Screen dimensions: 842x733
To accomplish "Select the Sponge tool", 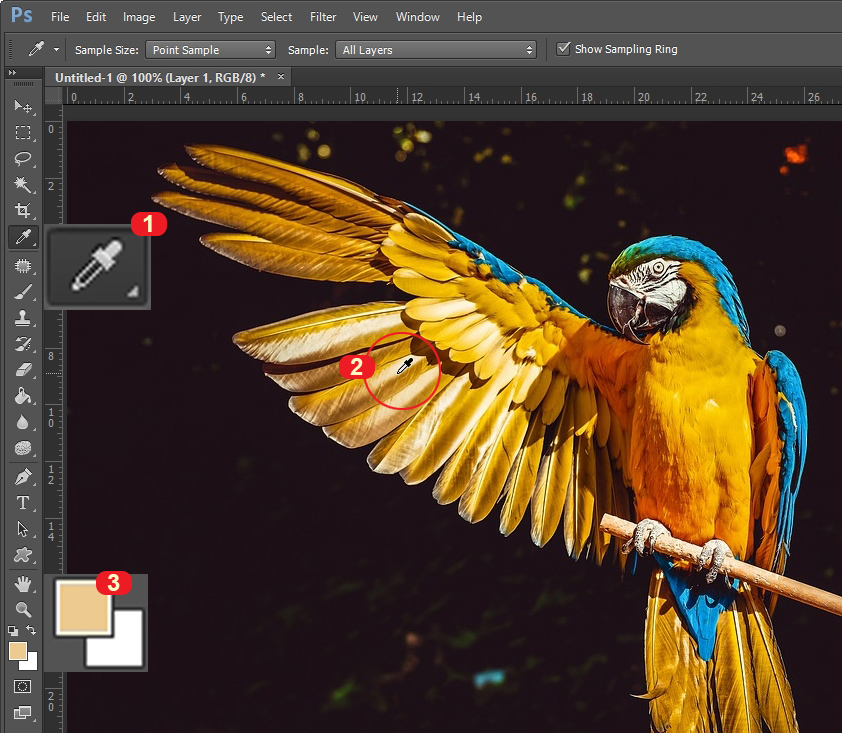I will [23, 448].
